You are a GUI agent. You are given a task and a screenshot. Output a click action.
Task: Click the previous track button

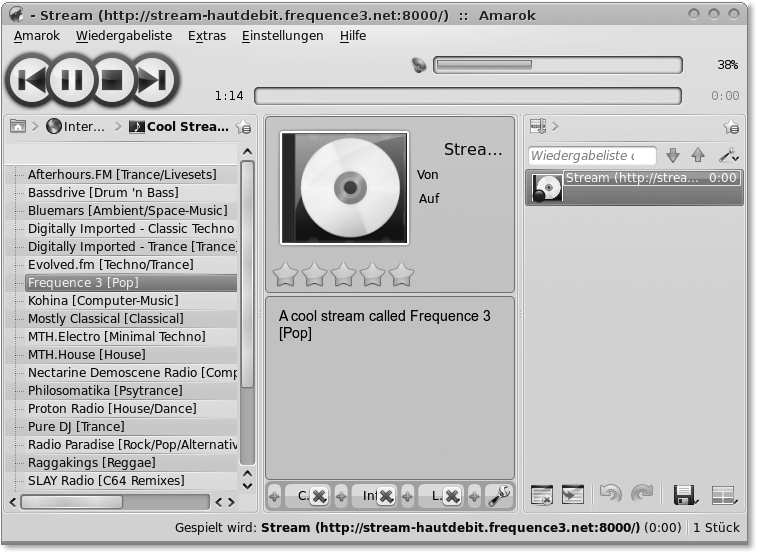click(30, 80)
